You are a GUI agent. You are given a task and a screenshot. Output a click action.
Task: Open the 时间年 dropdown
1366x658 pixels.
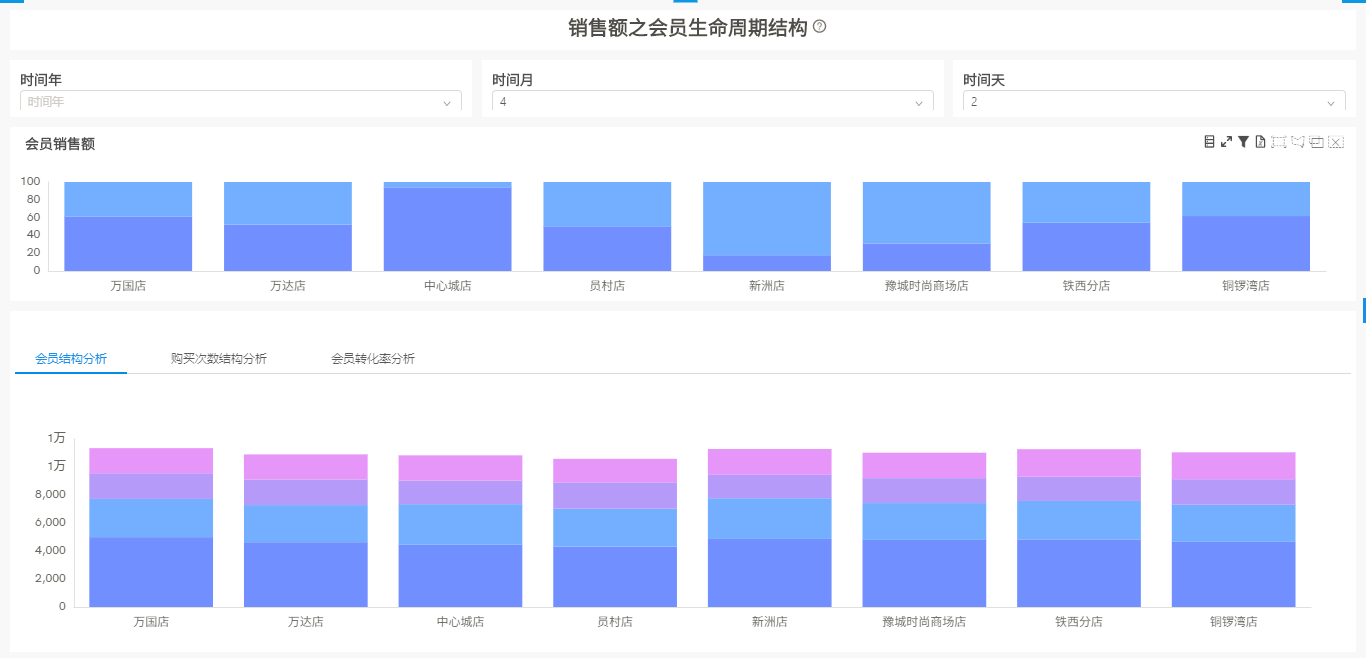click(240, 102)
